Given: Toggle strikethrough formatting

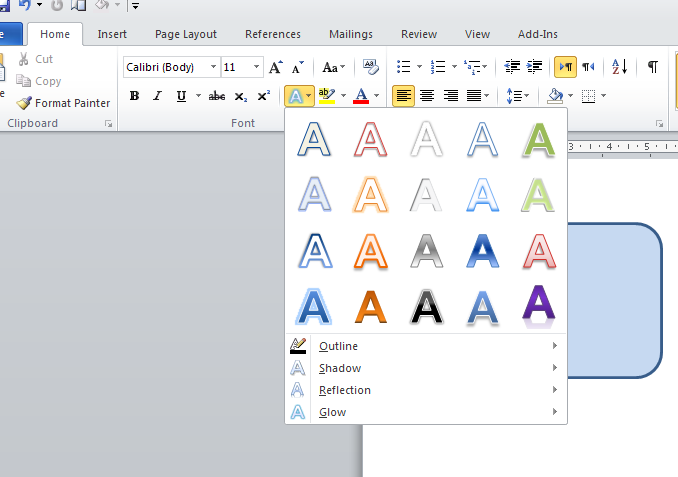Looking at the screenshot, I should (x=217, y=96).
